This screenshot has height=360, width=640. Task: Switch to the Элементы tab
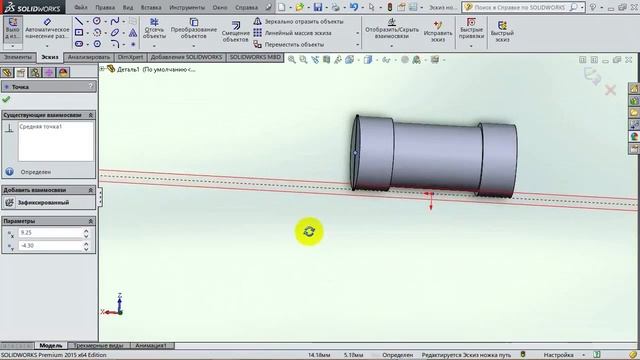[18, 57]
